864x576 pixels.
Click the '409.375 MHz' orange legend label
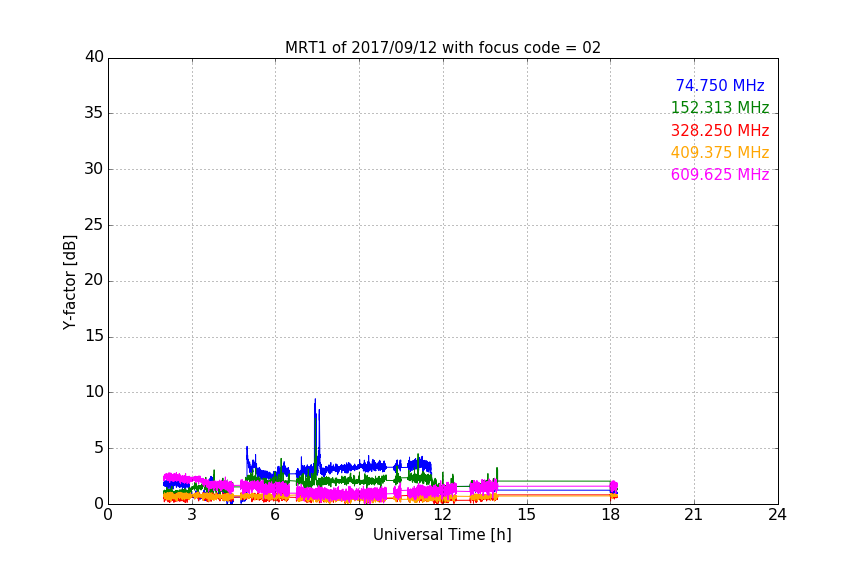pos(720,153)
